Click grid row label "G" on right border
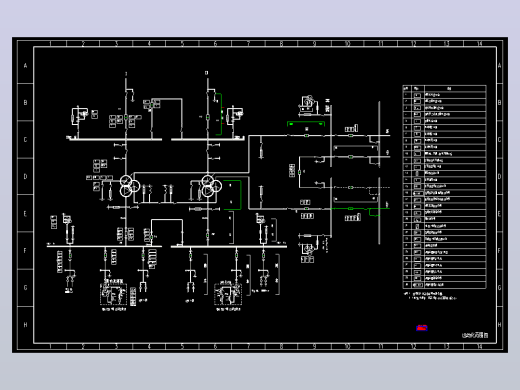Image resolution: width=520 pixels, height=390 pixels. pyautogui.click(x=499, y=288)
